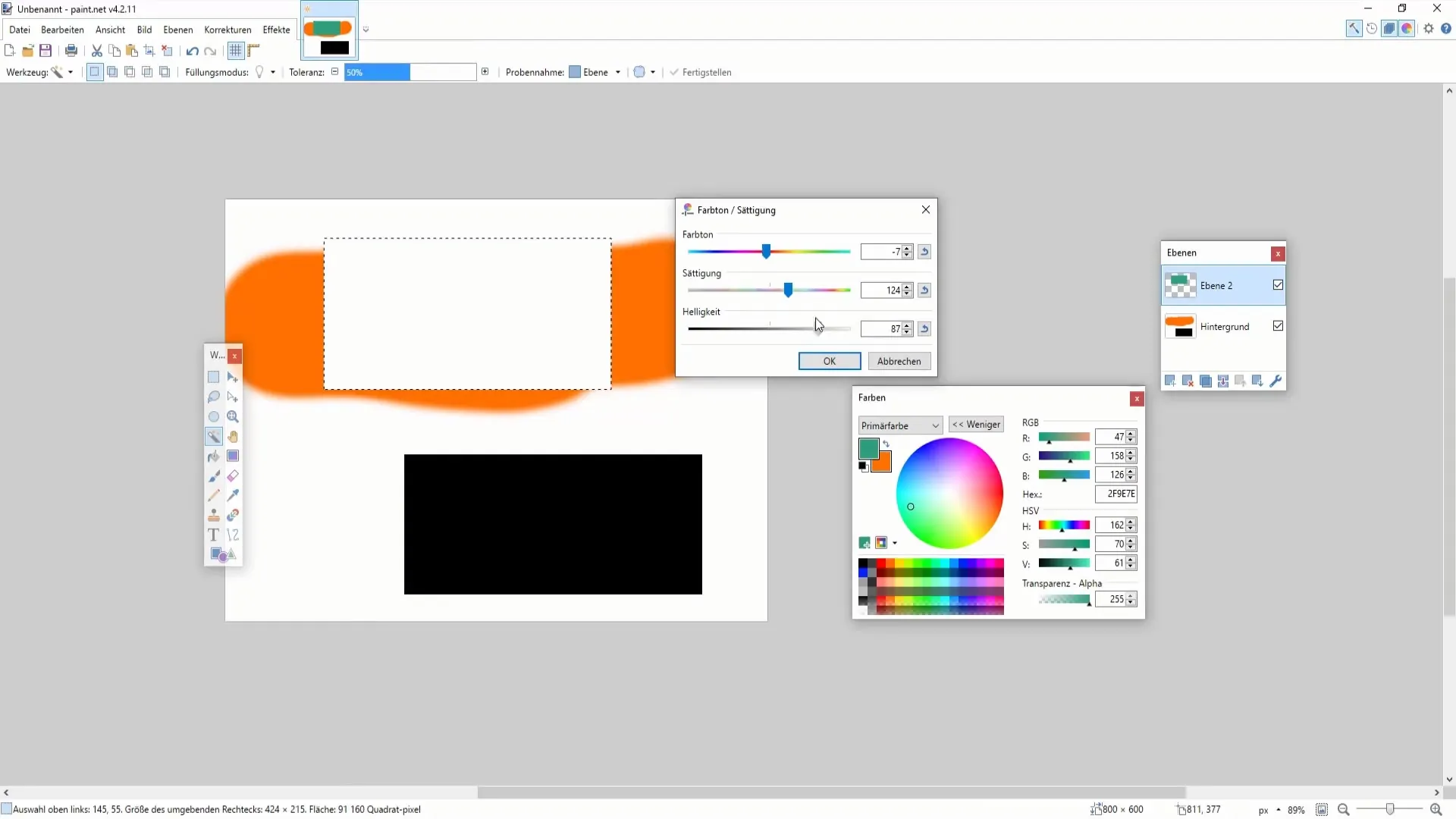Click the << Weniger button
Image resolution: width=1456 pixels, height=819 pixels.
[976, 425]
